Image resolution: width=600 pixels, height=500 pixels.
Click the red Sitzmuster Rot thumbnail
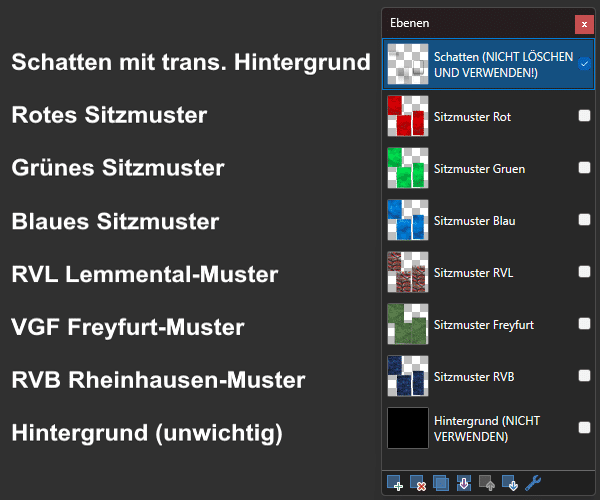408,116
